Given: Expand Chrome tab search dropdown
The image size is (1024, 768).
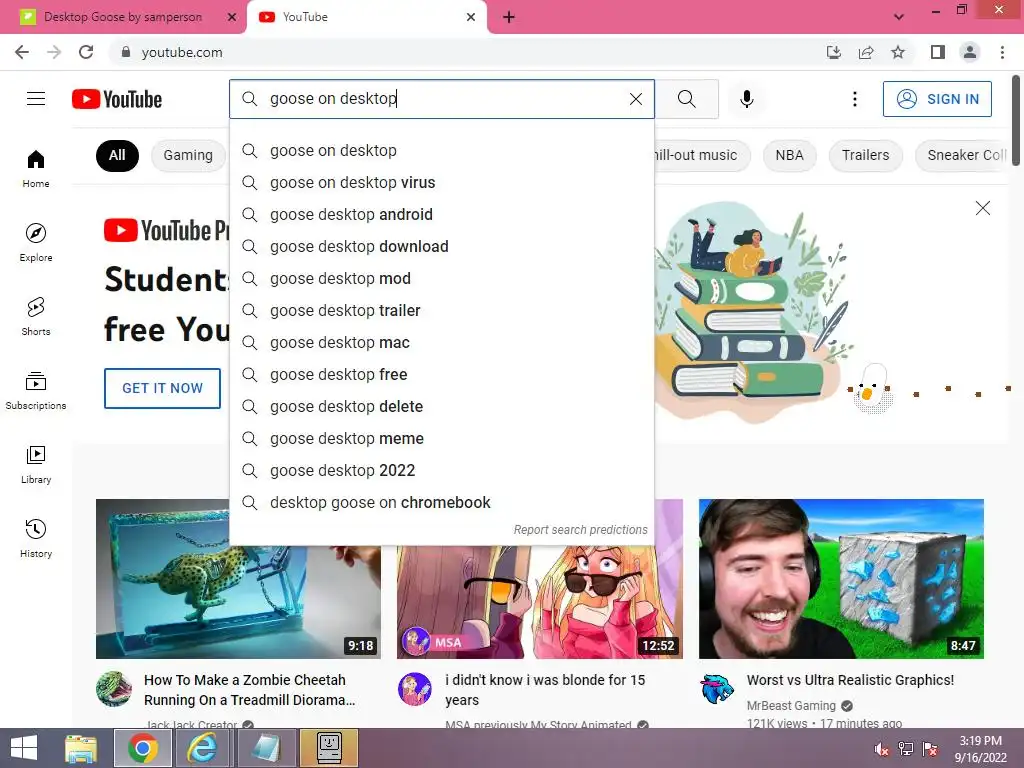Looking at the screenshot, I should click(899, 17).
